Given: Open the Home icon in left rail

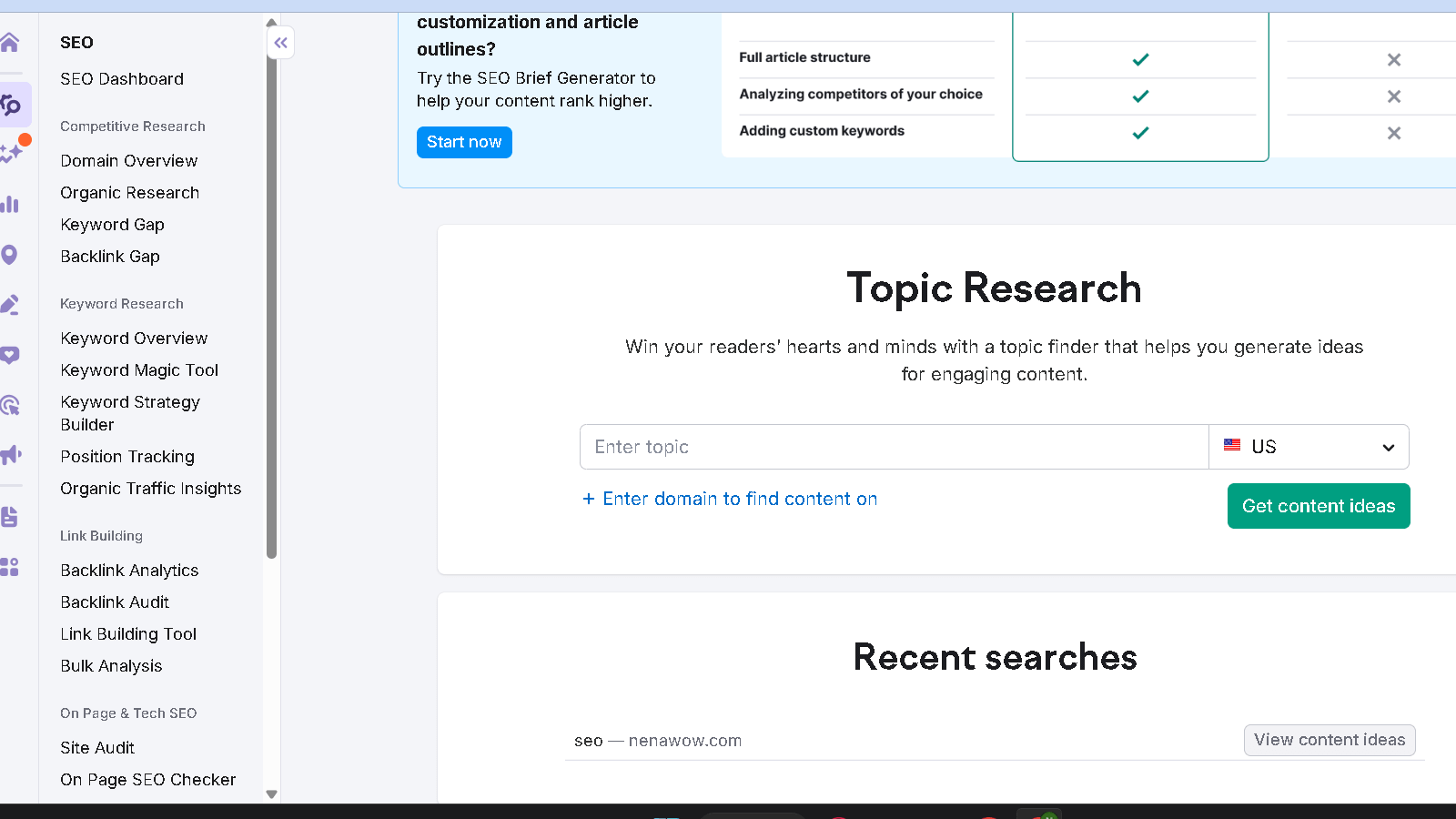Looking at the screenshot, I should [x=10, y=43].
